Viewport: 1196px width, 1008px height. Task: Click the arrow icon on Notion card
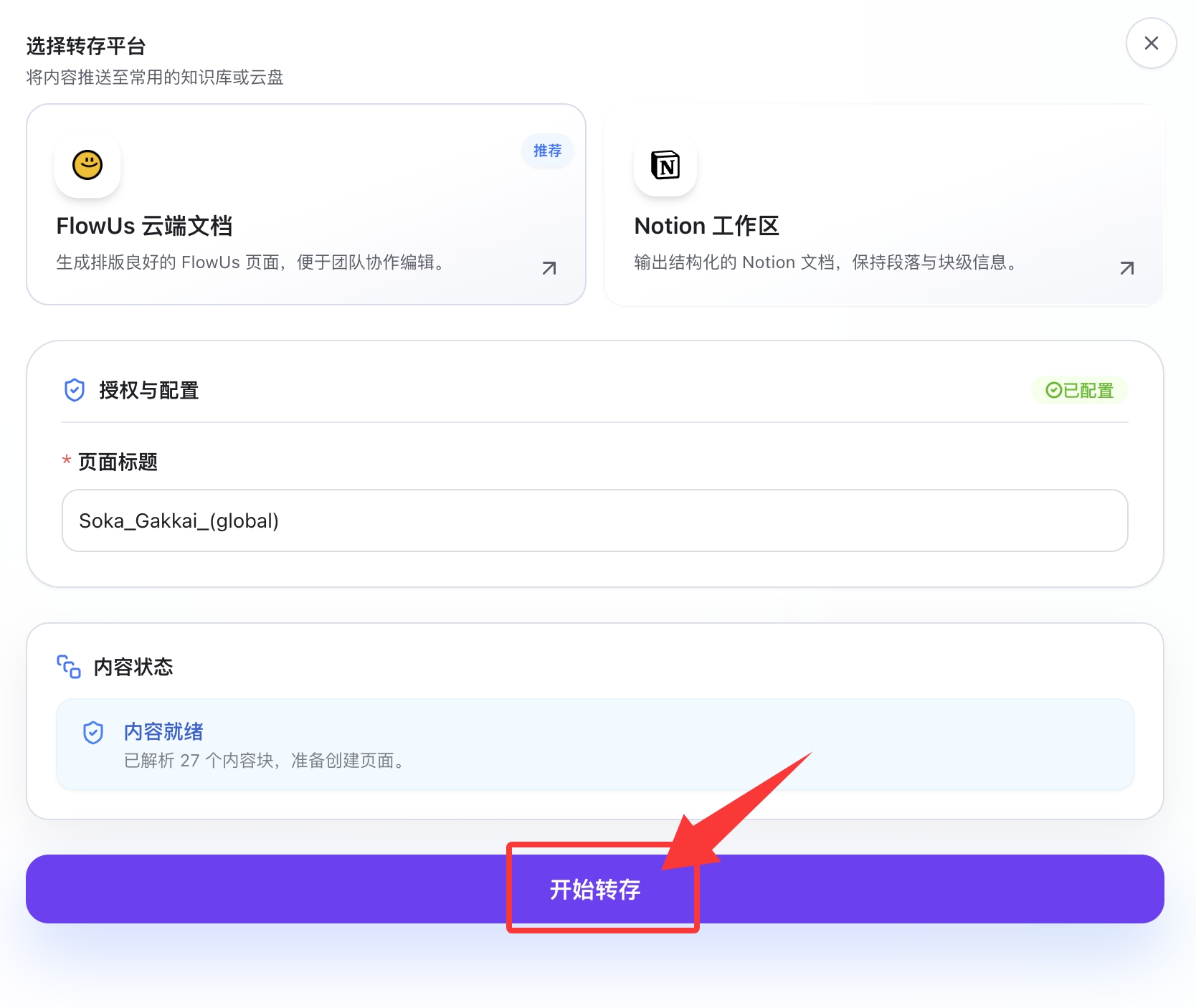[x=1126, y=268]
